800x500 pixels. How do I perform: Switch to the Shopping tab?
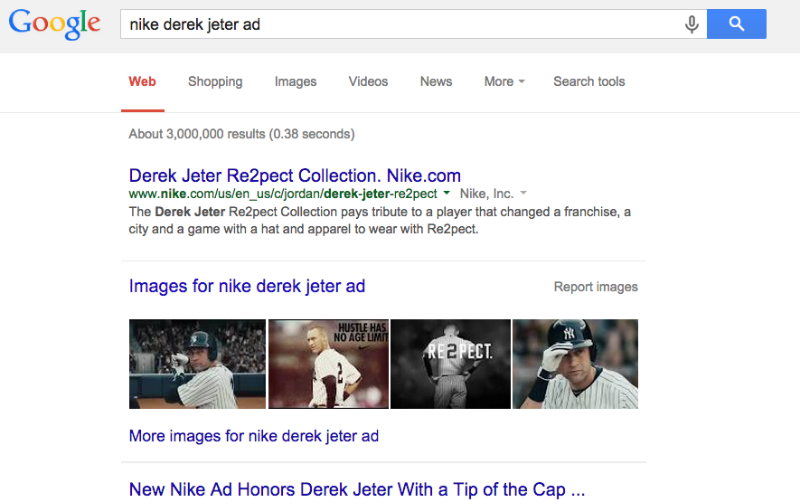pyautogui.click(x=215, y=82)
